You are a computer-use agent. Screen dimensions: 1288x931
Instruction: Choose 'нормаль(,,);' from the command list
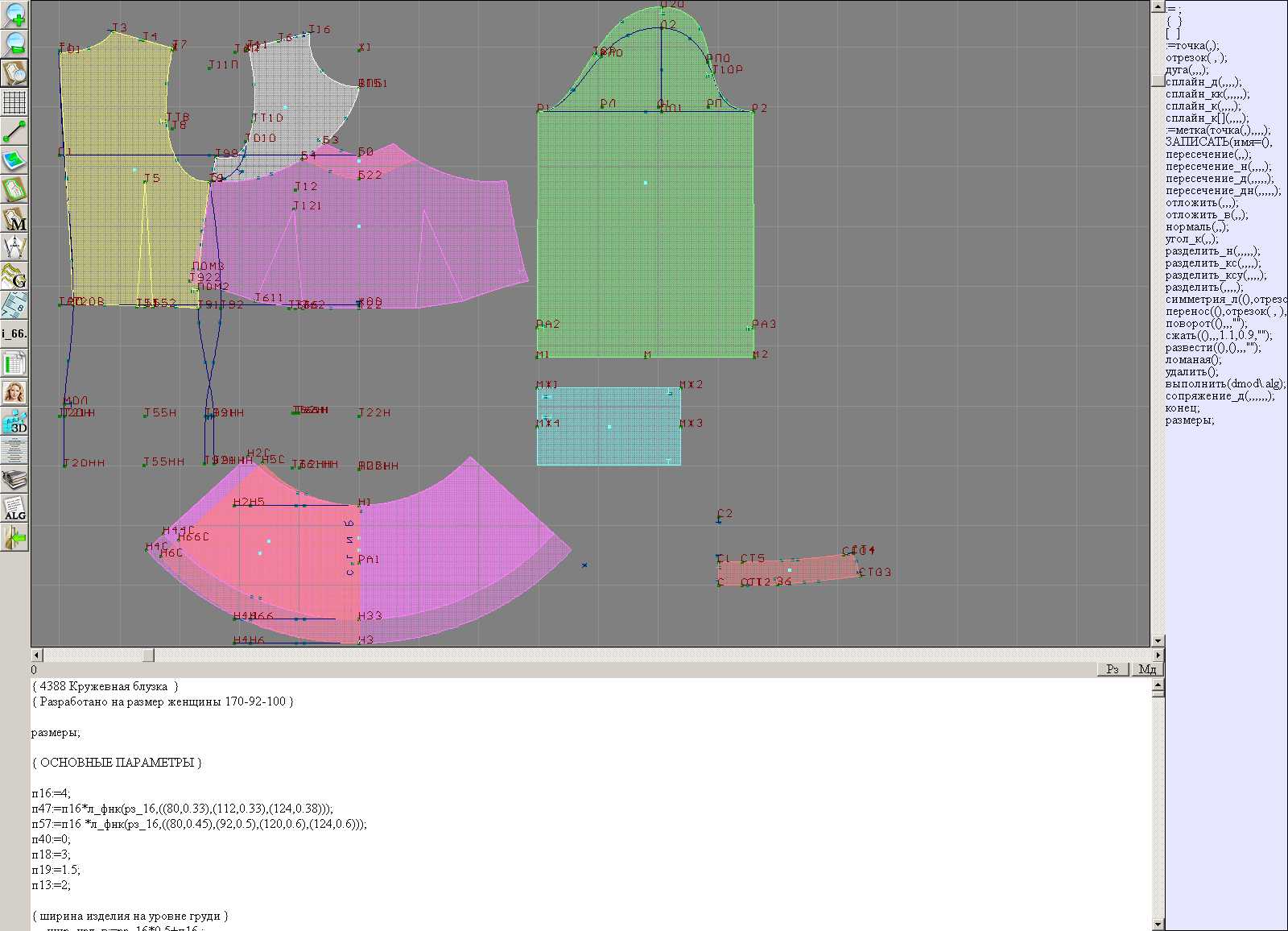coord(1199,227)
